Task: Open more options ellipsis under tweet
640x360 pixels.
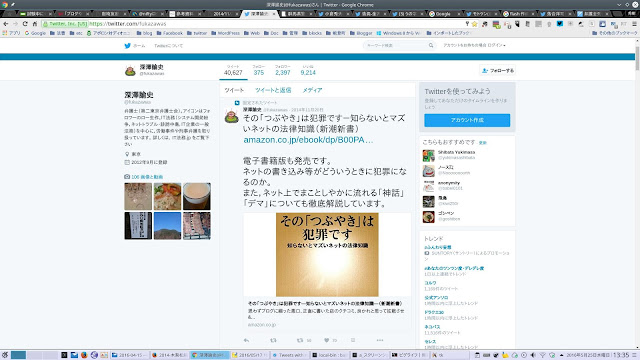Action: [x=380, y=340]
